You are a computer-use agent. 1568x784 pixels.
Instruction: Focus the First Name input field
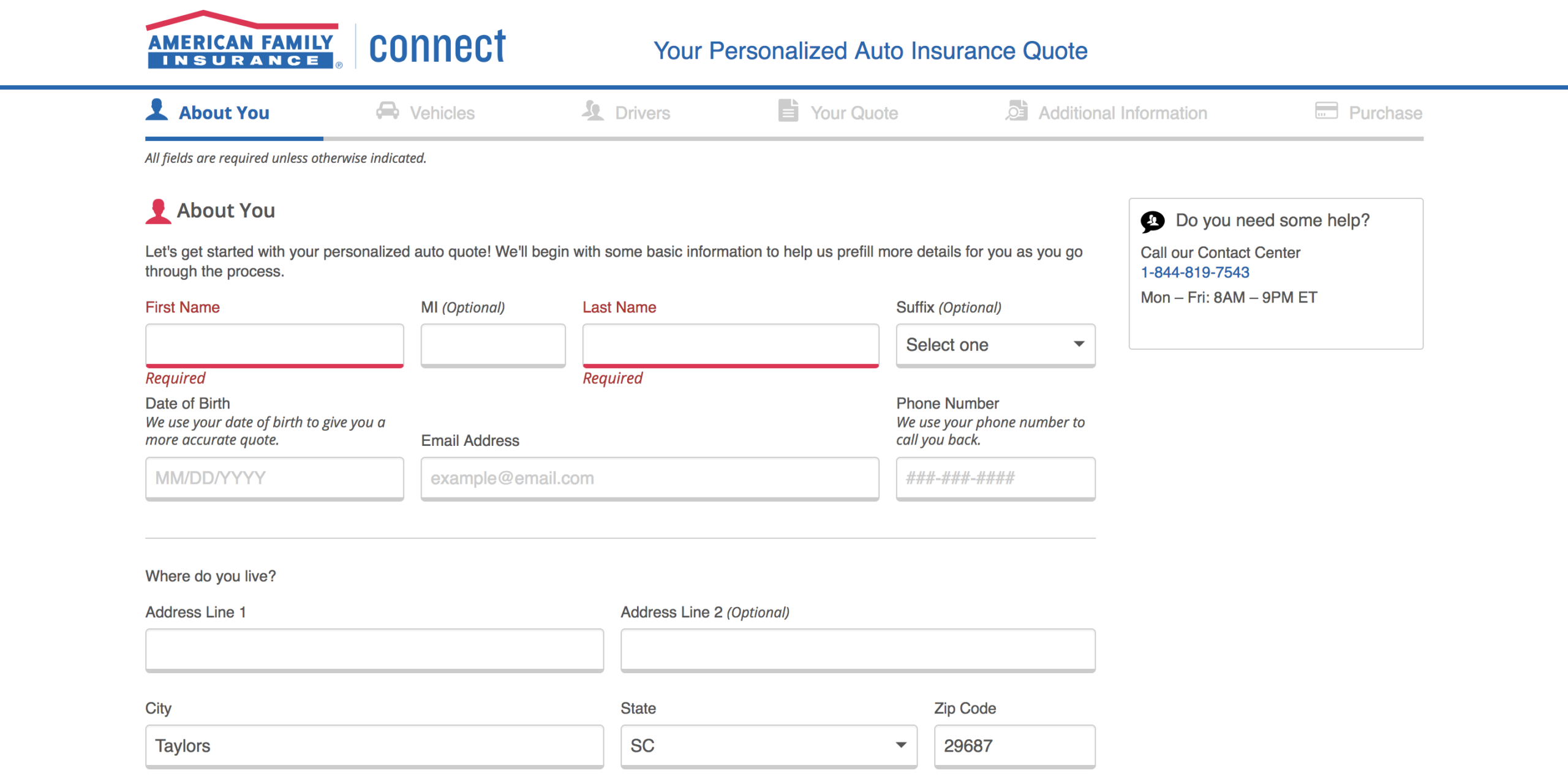pyautogui.click(x=274, y=345)
